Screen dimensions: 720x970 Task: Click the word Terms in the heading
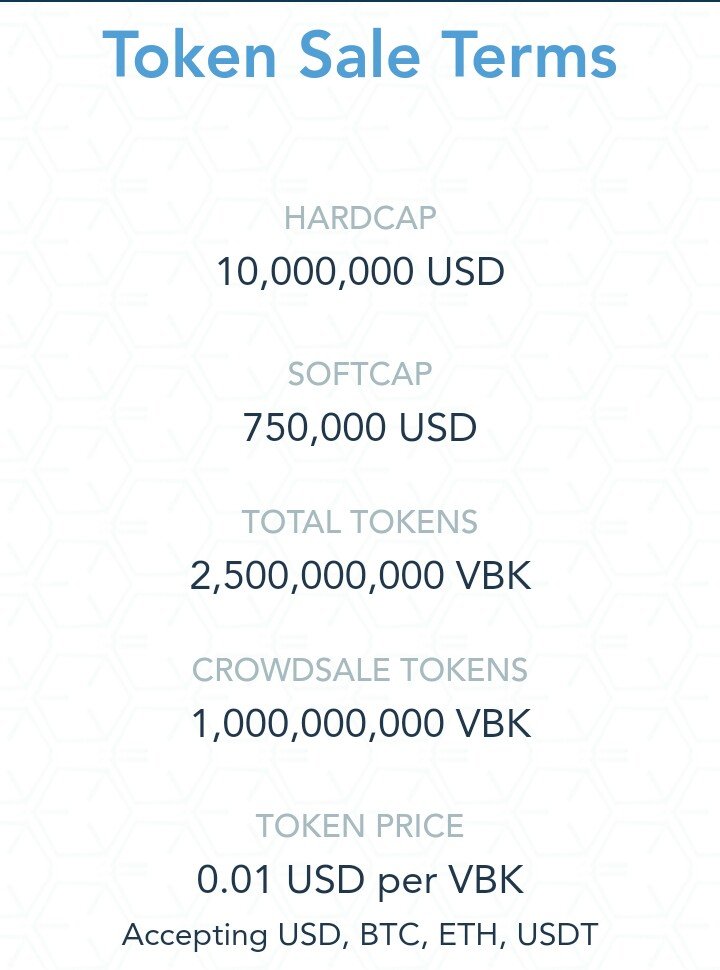pos(529,55)
